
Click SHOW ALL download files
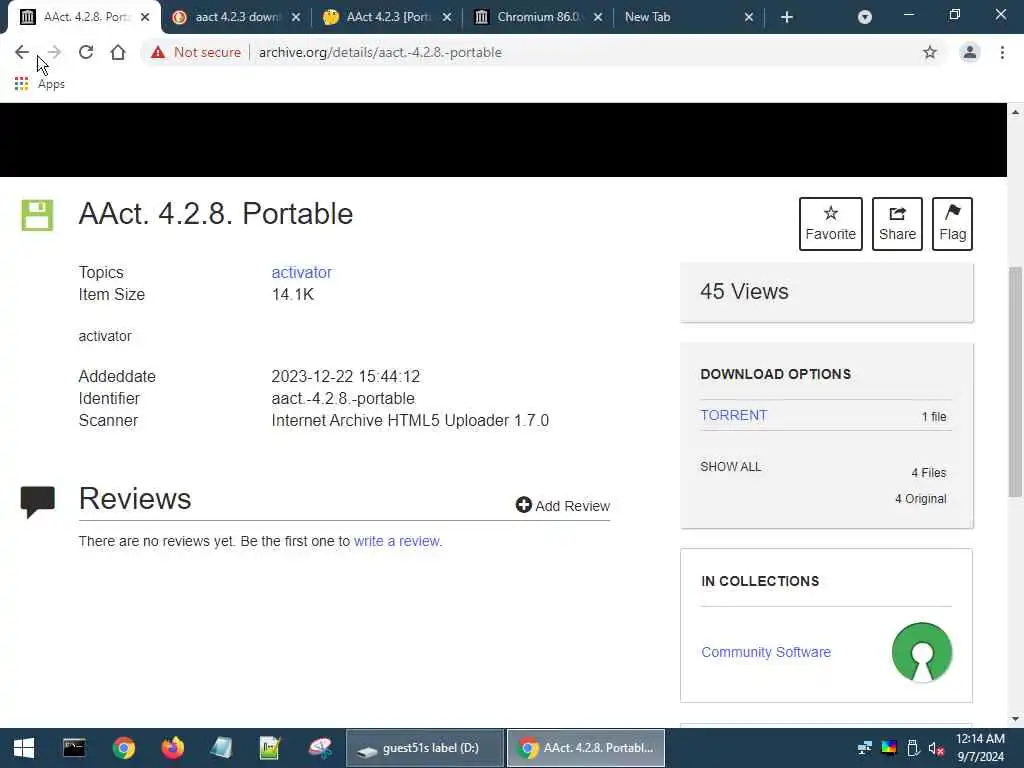[730, 467]
